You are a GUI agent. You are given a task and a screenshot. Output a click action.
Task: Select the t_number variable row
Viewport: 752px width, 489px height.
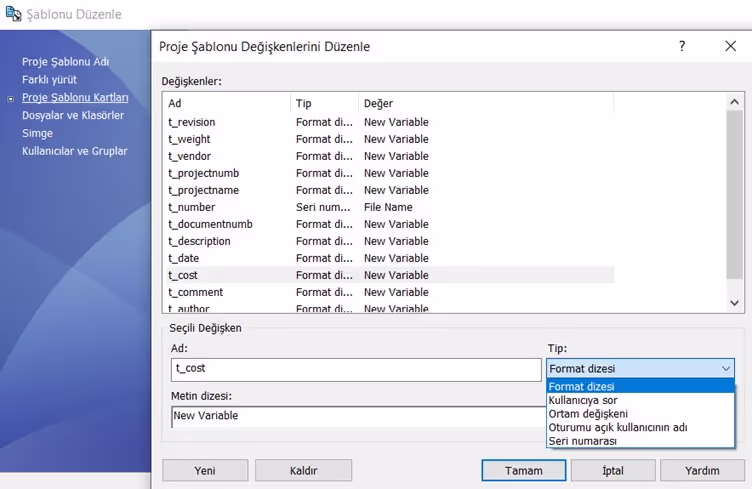tap(389, 207)
